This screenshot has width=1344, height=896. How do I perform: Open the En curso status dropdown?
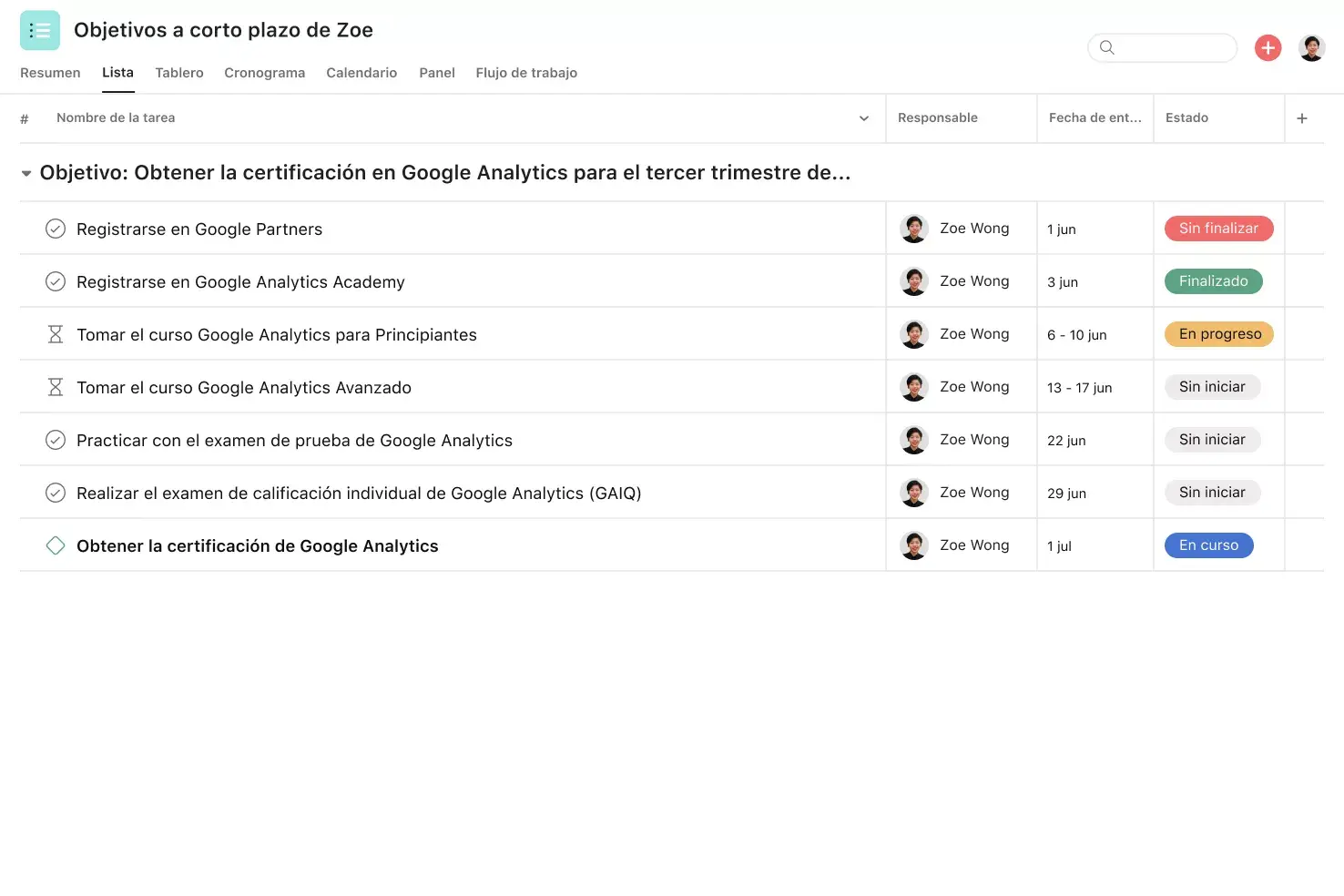[x=1209, y=545]
